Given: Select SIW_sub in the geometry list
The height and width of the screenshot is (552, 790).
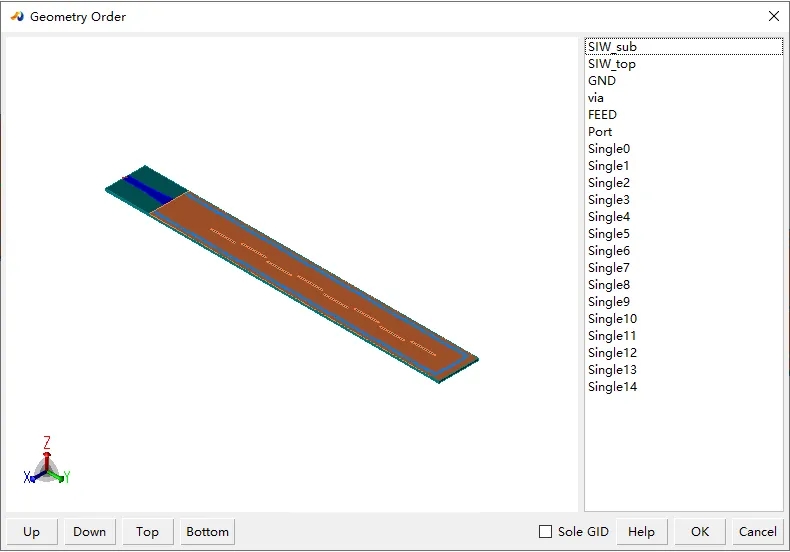Looking at the screenshot, I should click(684, 46).
